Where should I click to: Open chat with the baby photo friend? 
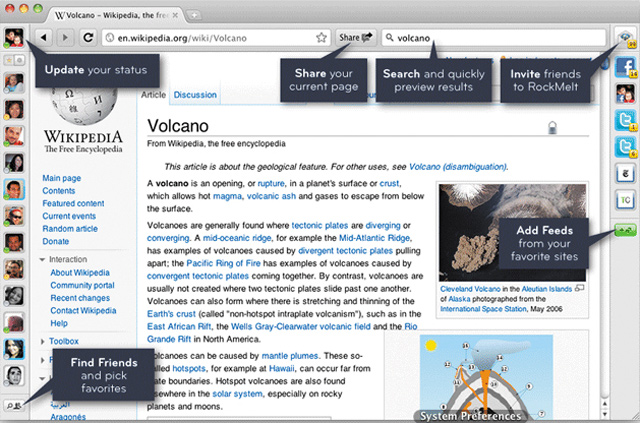[14, 83]
